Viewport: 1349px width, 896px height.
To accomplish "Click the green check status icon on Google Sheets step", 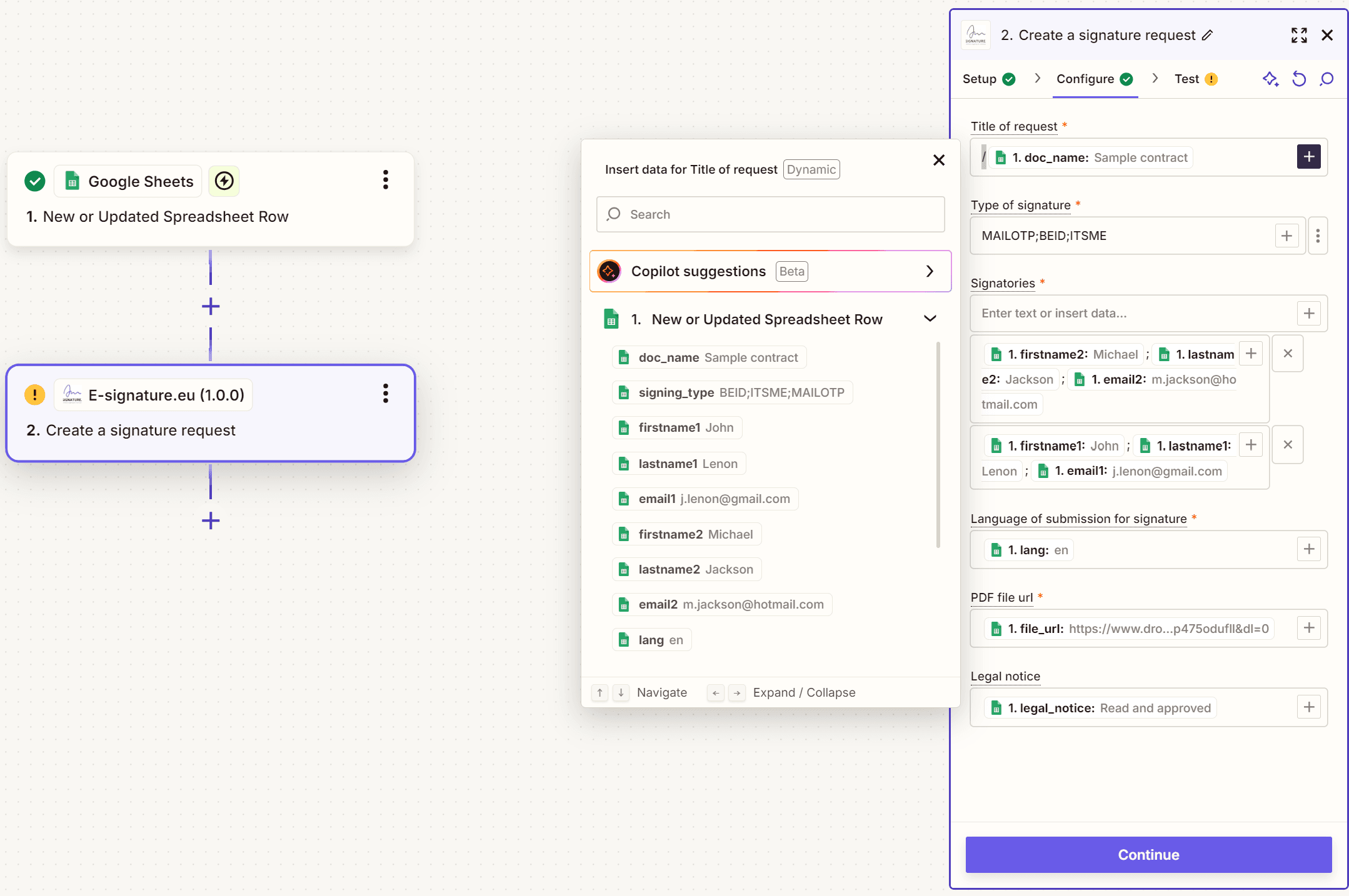I will pos(35,181).
